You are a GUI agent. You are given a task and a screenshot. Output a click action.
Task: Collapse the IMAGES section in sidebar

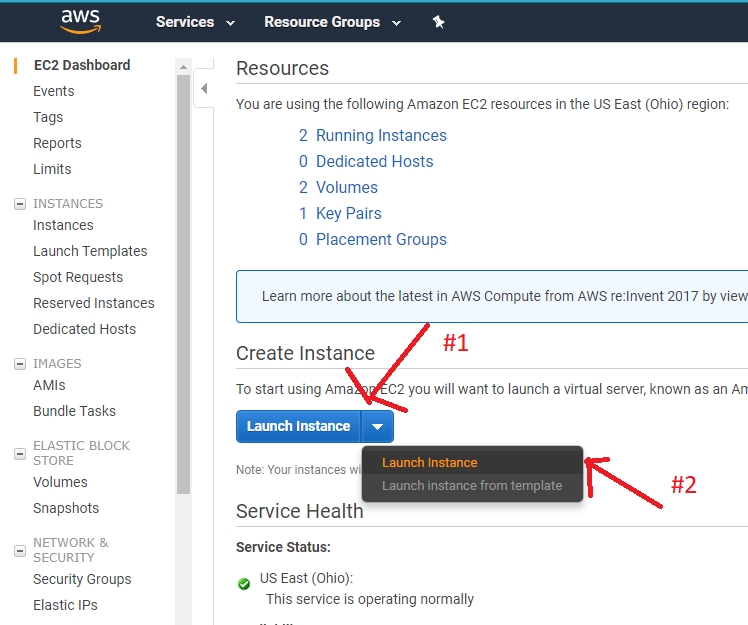pyautogui.click(x=19, y=364)
